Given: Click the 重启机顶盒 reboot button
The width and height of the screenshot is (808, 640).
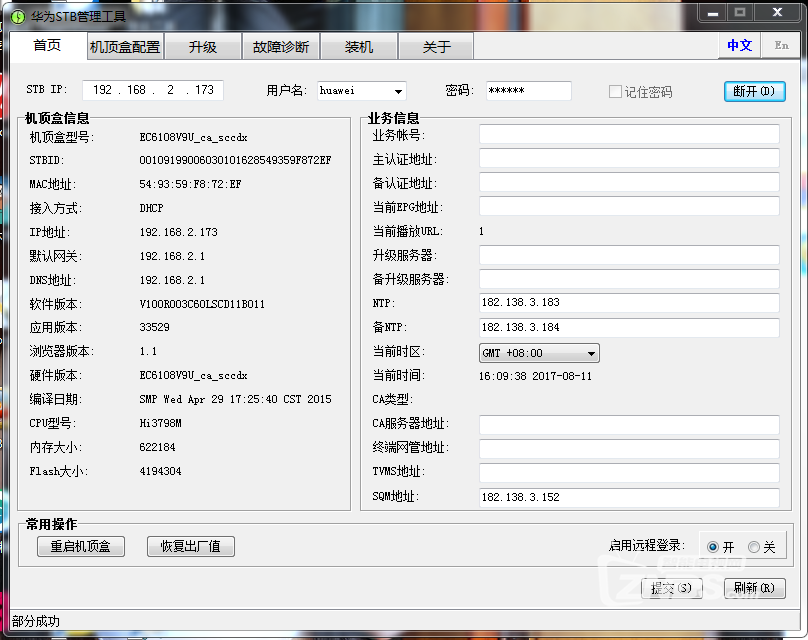Looking at the screenshot, I should coord(80,546).
